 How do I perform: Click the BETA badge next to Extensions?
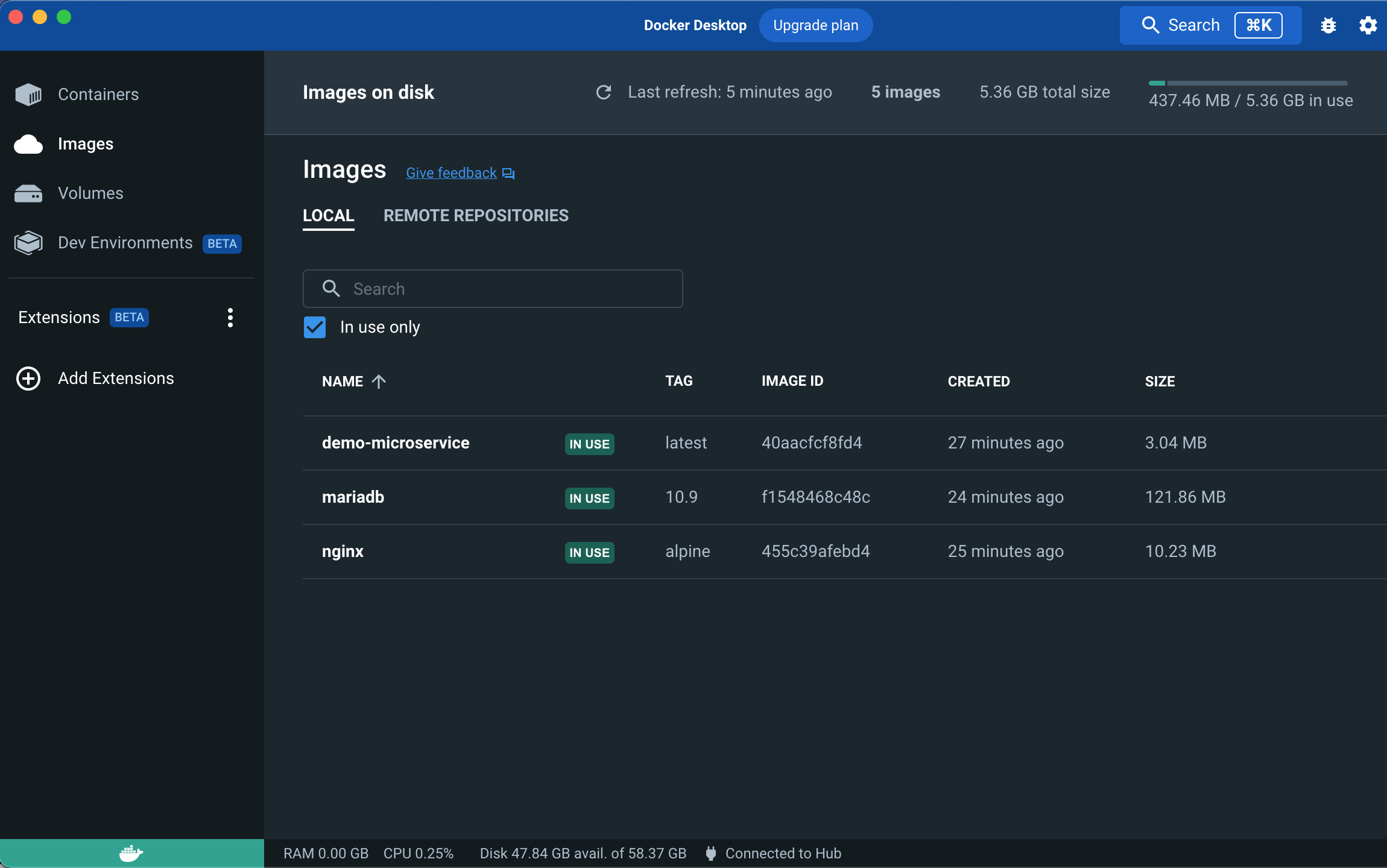129,318
